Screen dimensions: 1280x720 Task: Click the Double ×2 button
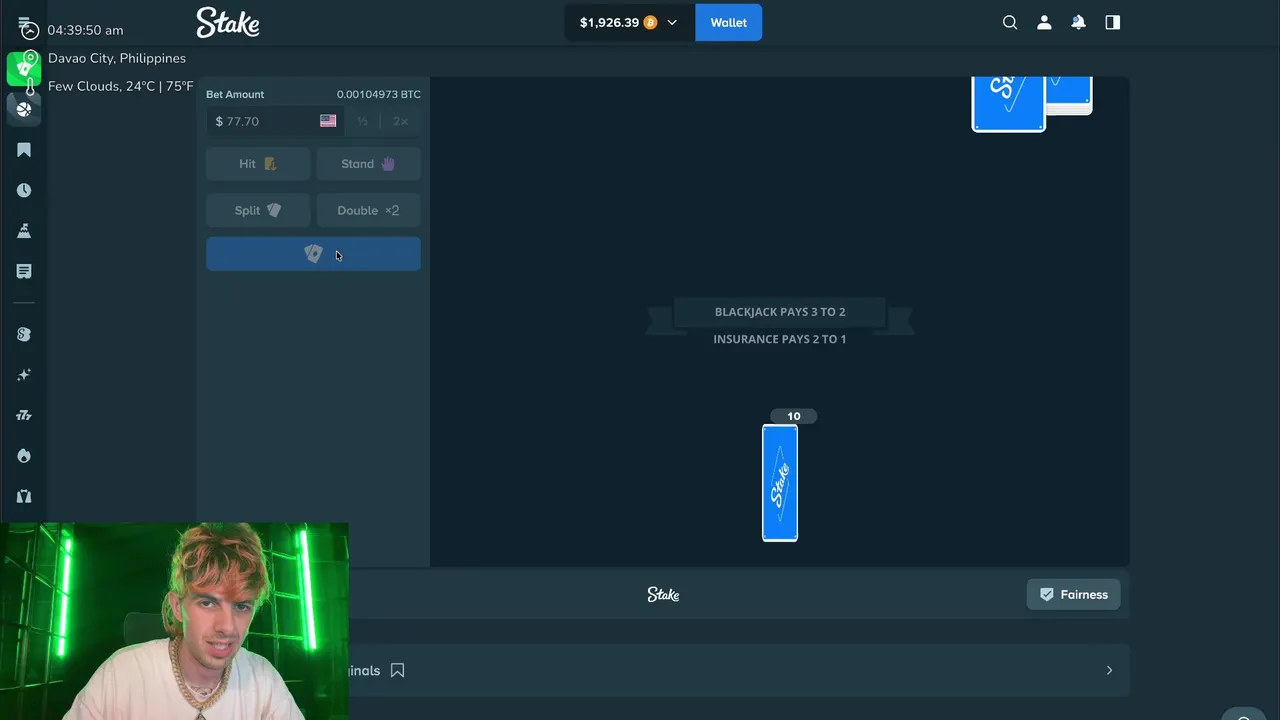[x=368, y=210]
